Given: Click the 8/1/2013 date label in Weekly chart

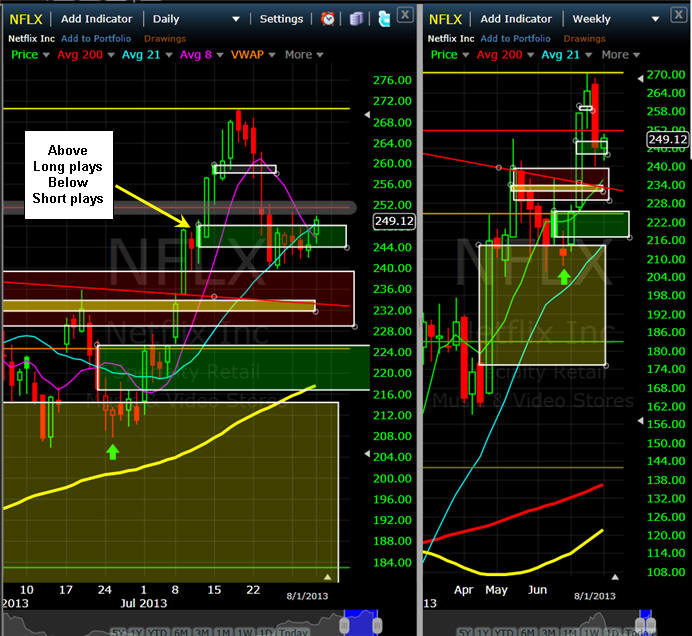Looking at the screenshot, I should pos(594,596).
